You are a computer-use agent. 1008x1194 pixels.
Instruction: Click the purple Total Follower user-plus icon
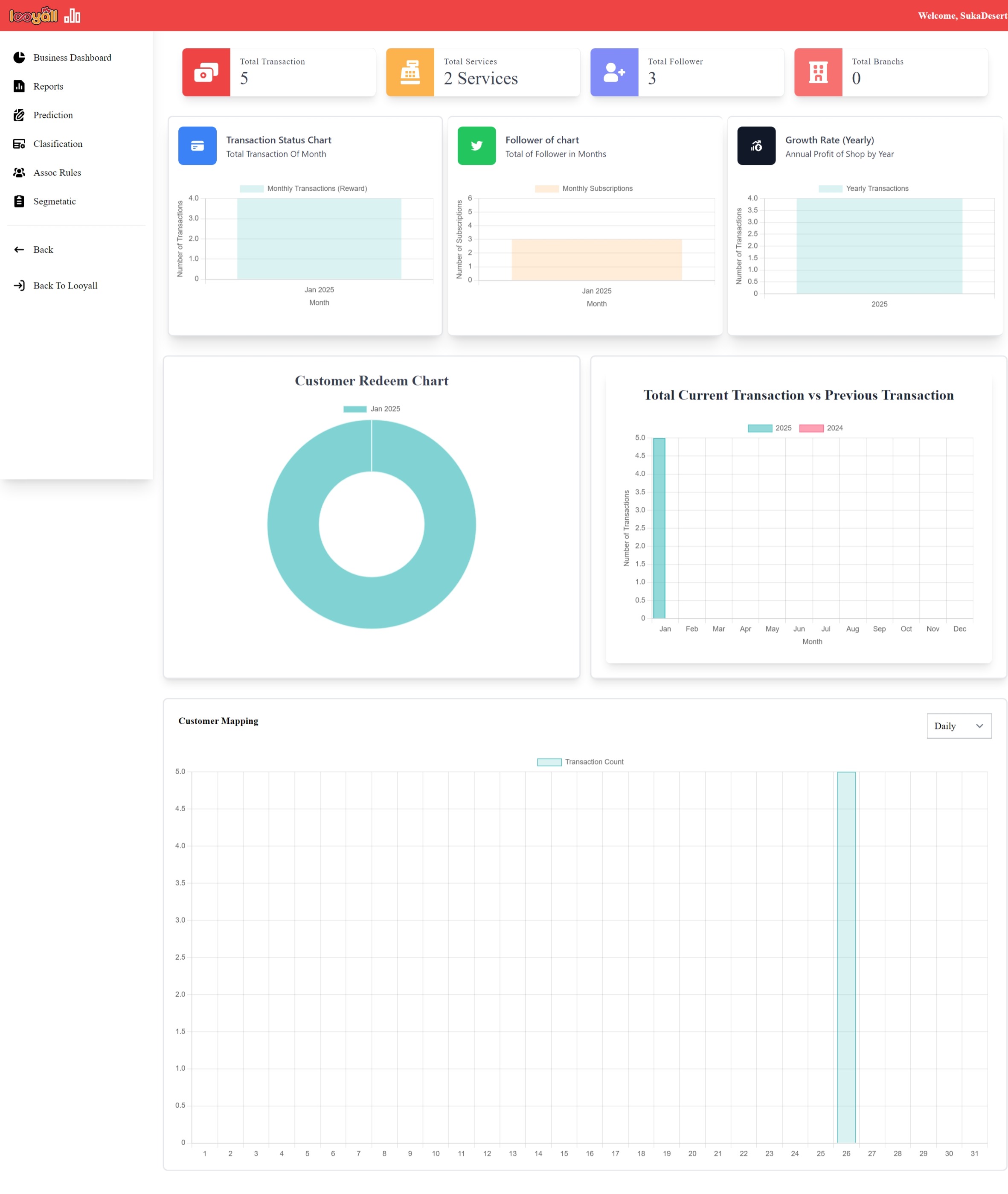[614, 73]
